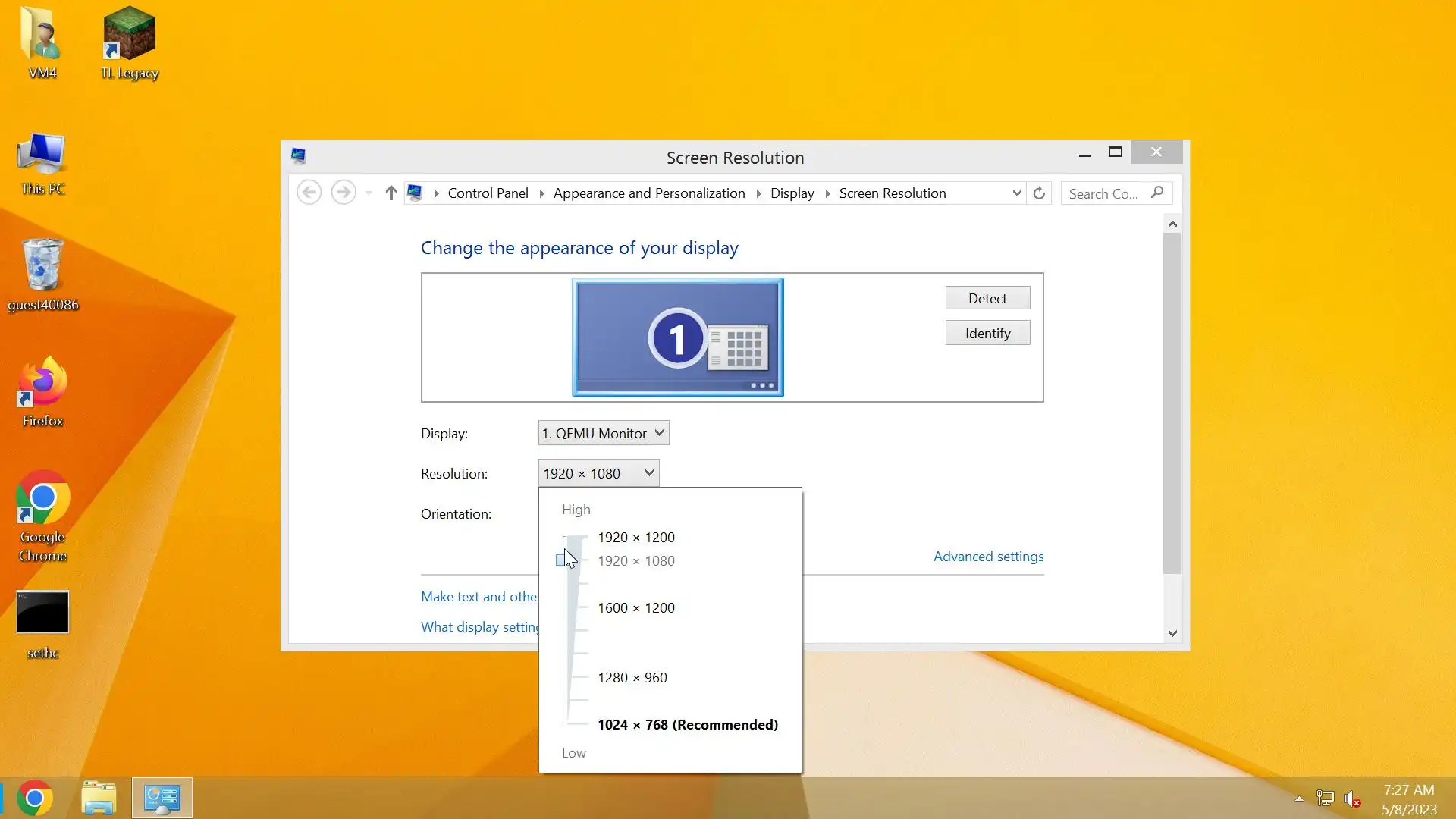
Task: Select the Firefox desktop shortcut
Action: [42, 391]
